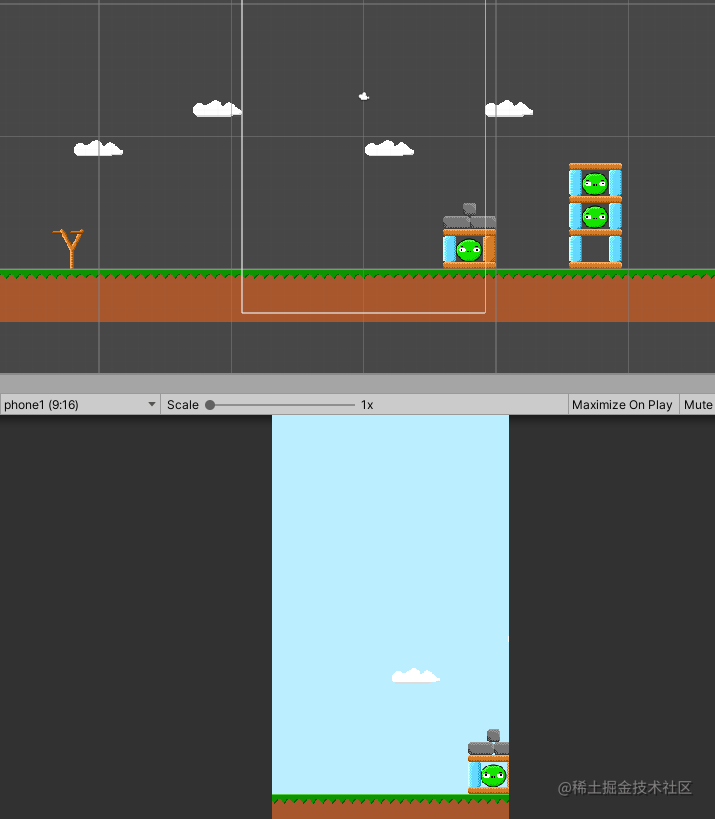Image resolution: width=715 pixels, height=819 pixels.
Task: Select the slingshot object in Scene view
Action: point(69,249)
